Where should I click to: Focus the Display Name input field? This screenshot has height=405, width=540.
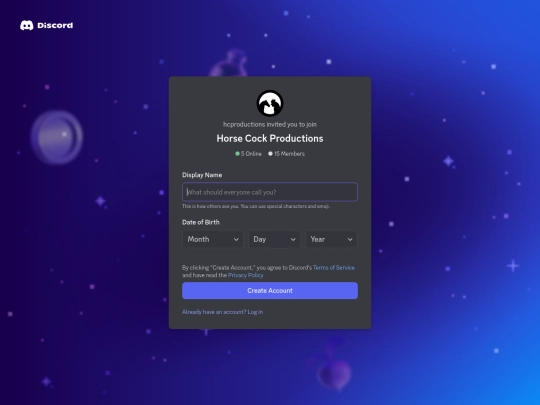click(x=270, y=192)
